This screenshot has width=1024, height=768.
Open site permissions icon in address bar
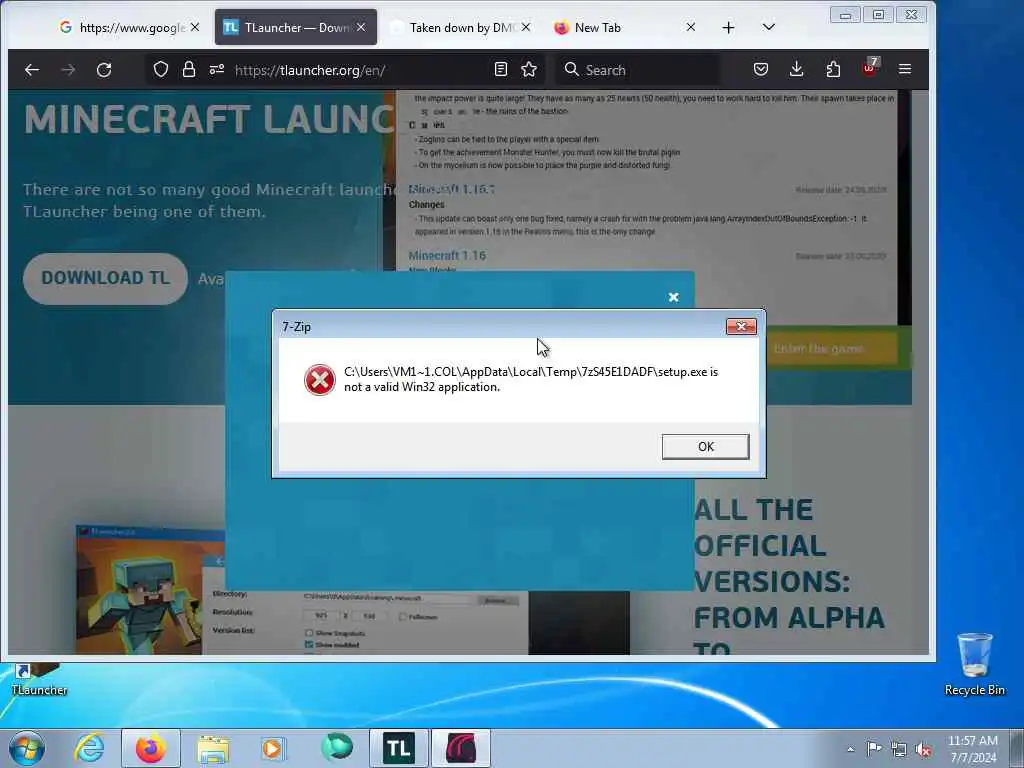[217, 69]
